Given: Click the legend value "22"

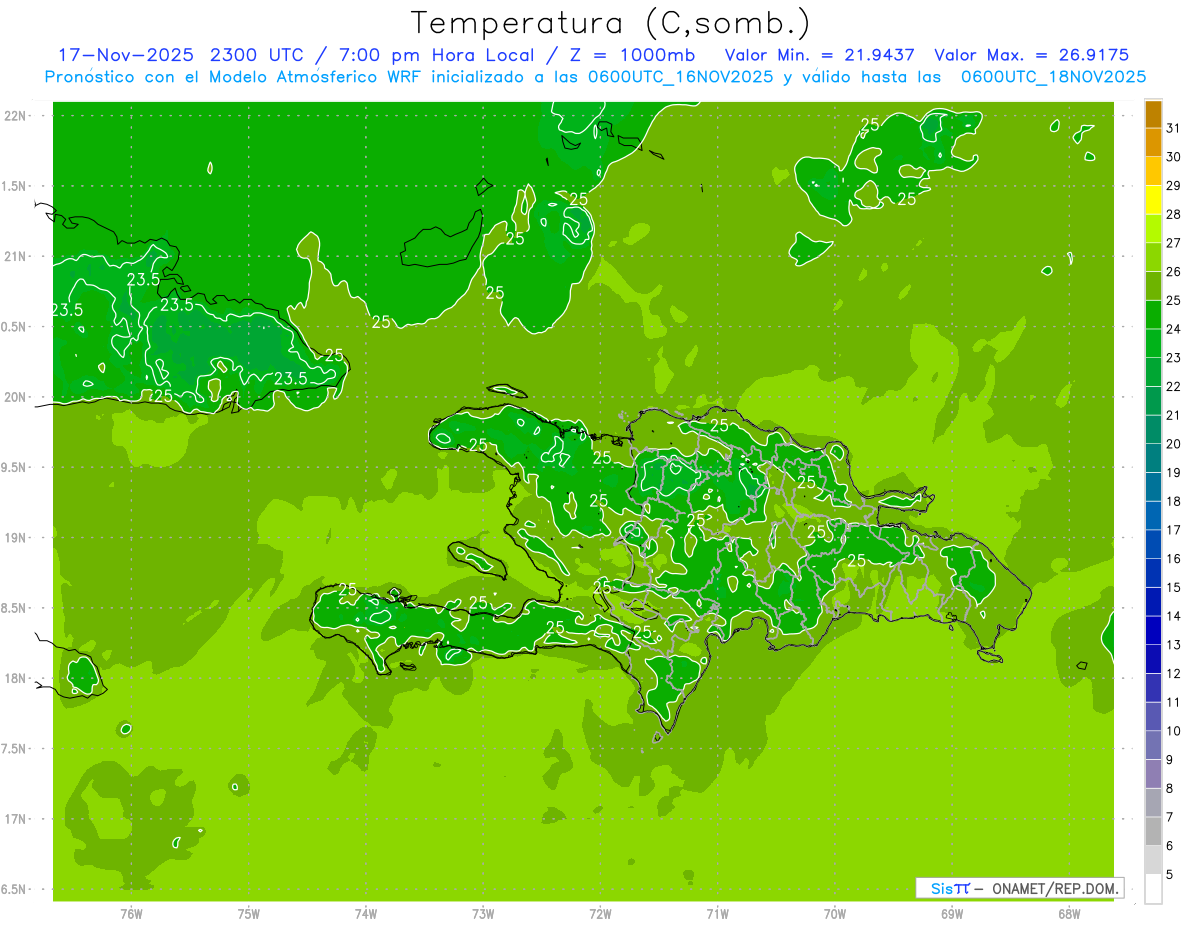Looking at the screenshot, I should point(1173,387).
